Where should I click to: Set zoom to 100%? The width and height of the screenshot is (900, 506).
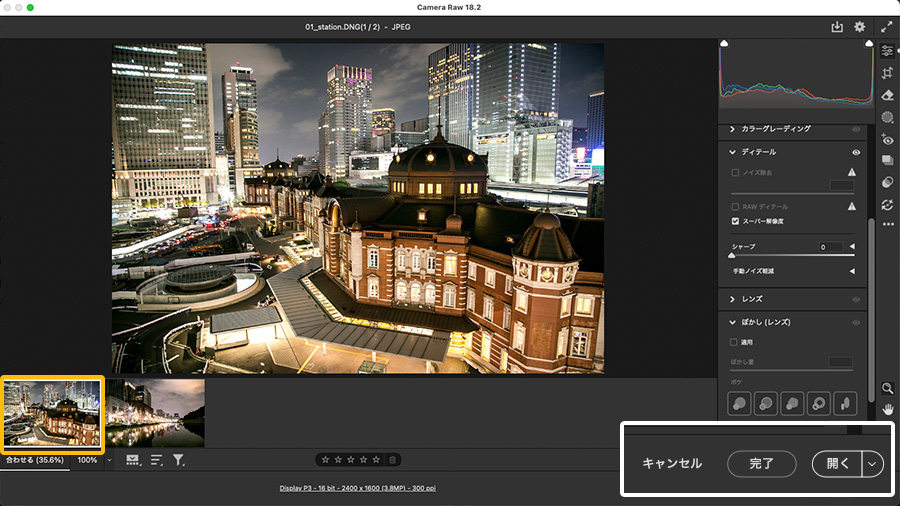87,460
